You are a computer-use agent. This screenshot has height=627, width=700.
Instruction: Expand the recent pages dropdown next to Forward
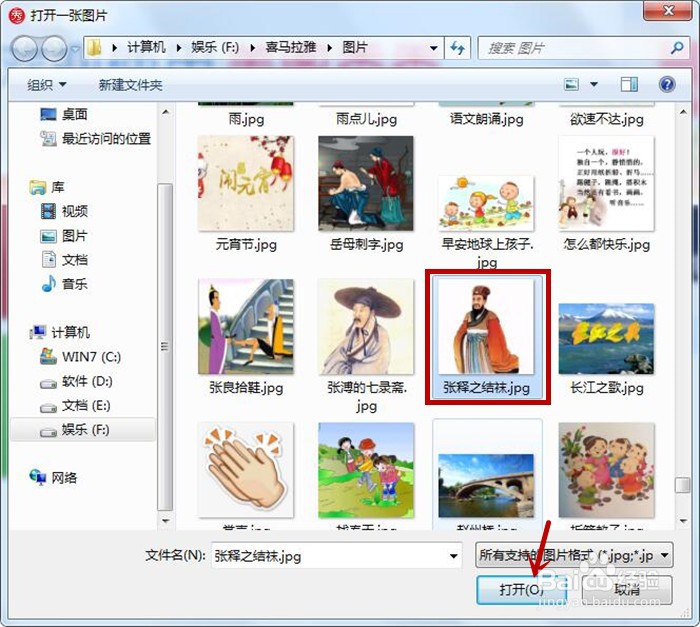(74, 48)
